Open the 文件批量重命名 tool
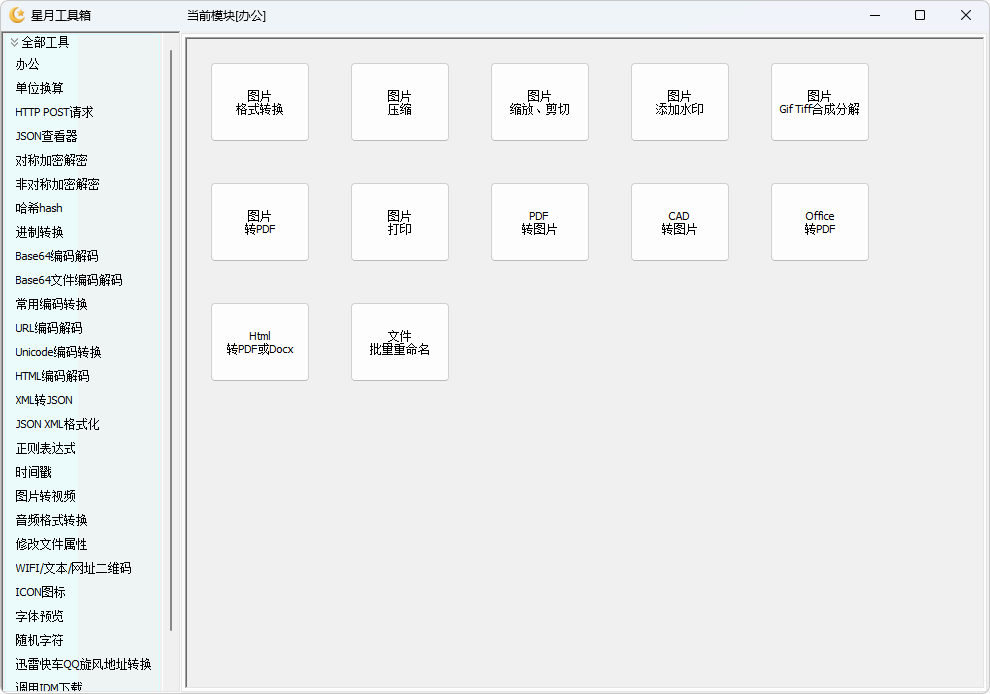This screenshot has width=990, height=694. tap(400, 342)
